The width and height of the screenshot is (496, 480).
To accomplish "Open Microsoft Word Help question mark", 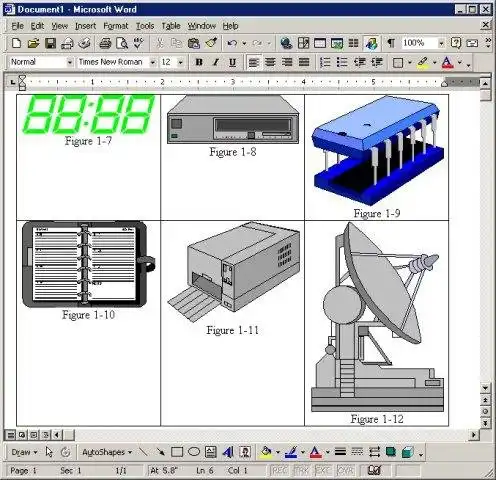I will [456, 43].
